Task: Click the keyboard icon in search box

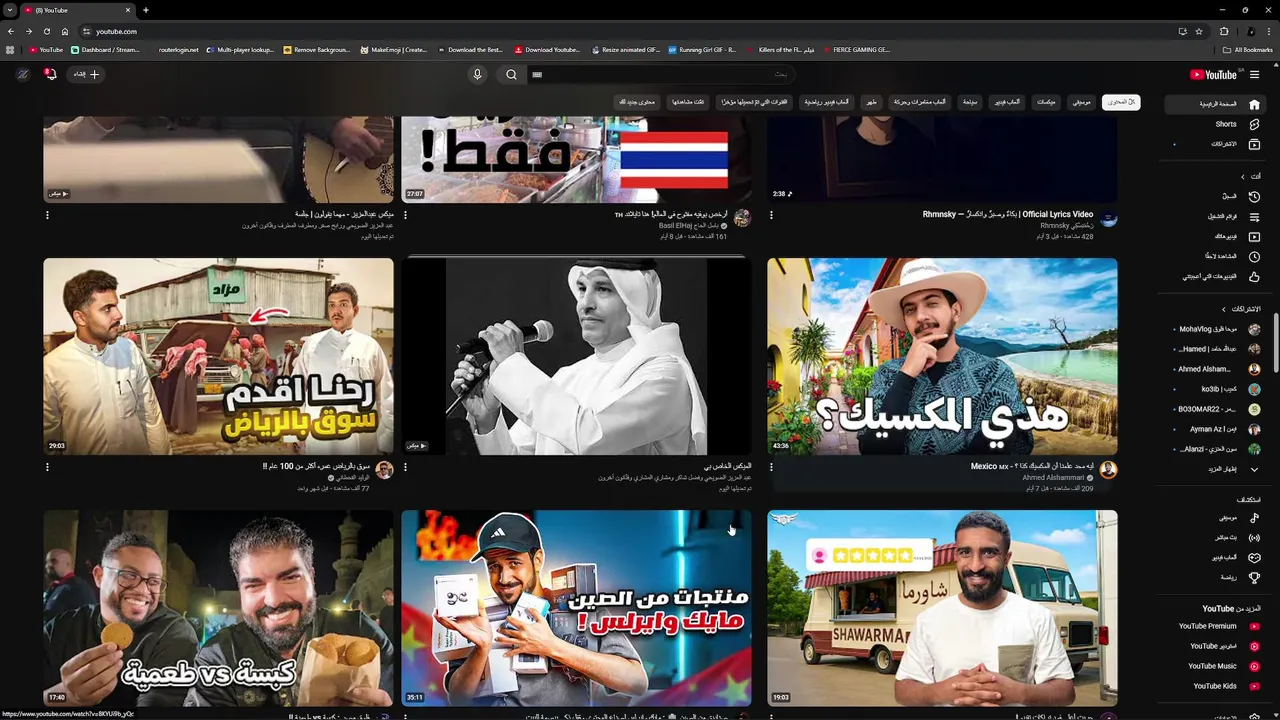Action: 537,74
